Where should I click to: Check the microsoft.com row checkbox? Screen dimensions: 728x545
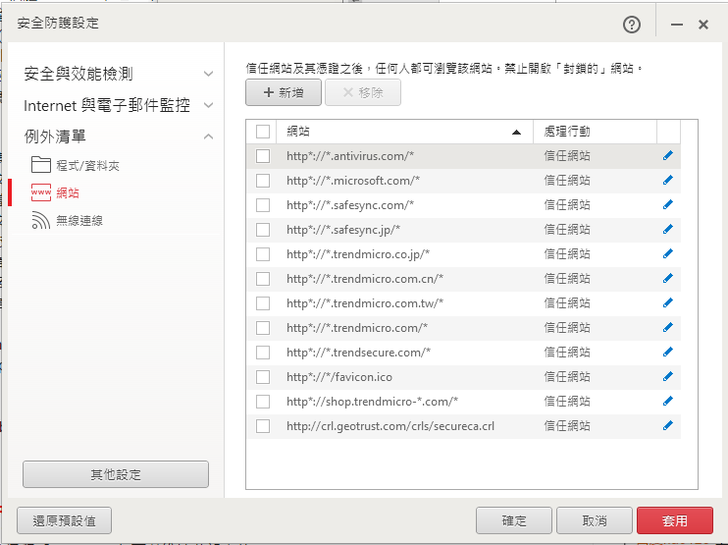(263, 181)
